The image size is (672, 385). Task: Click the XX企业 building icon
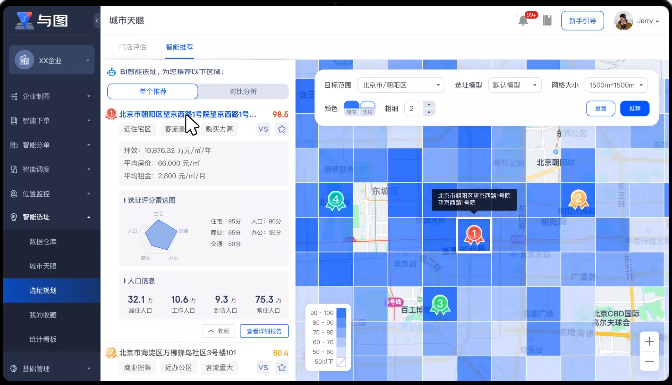(x=24, y=60)
